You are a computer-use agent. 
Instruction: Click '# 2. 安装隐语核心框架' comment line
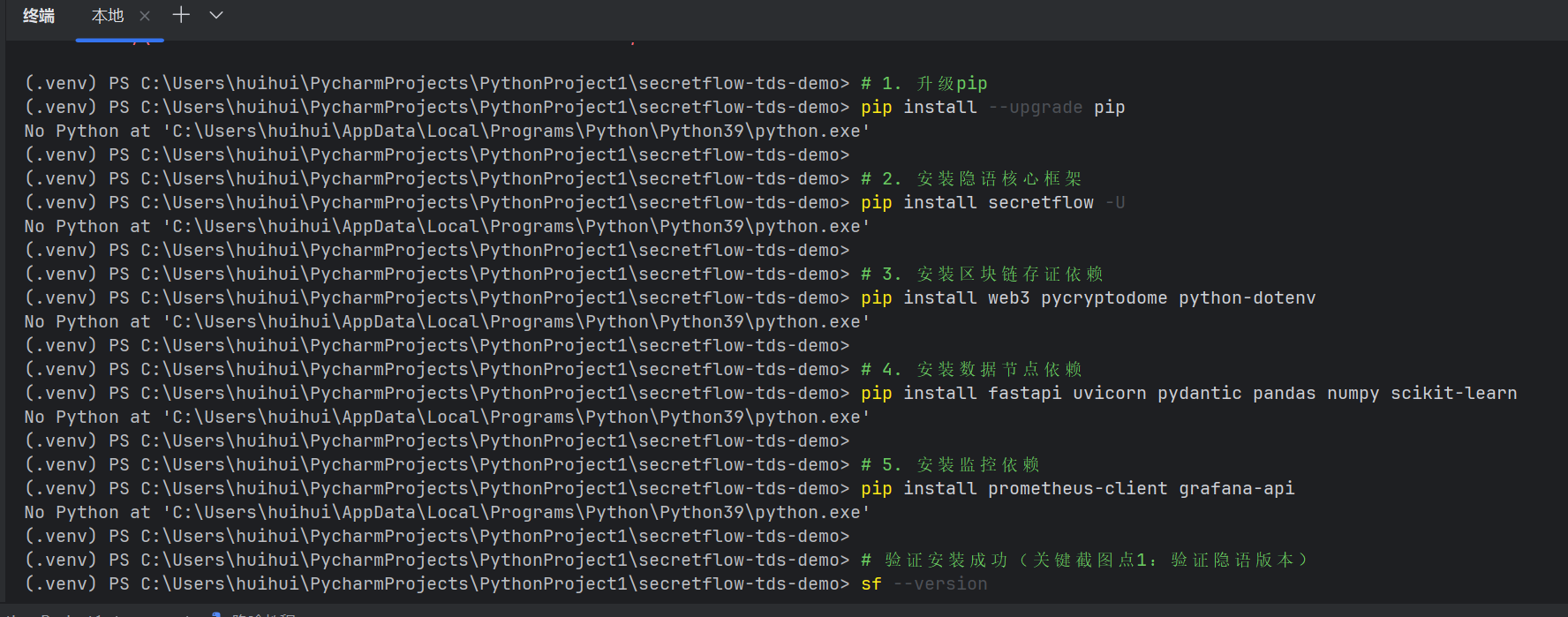pos(971,178)
